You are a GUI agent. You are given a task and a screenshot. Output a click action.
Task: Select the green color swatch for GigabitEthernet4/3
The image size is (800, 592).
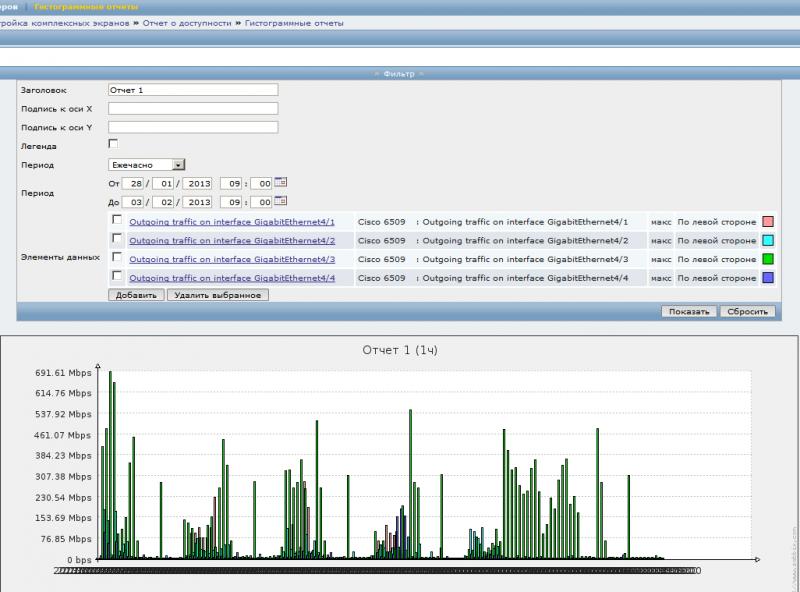tap(768, 259)
